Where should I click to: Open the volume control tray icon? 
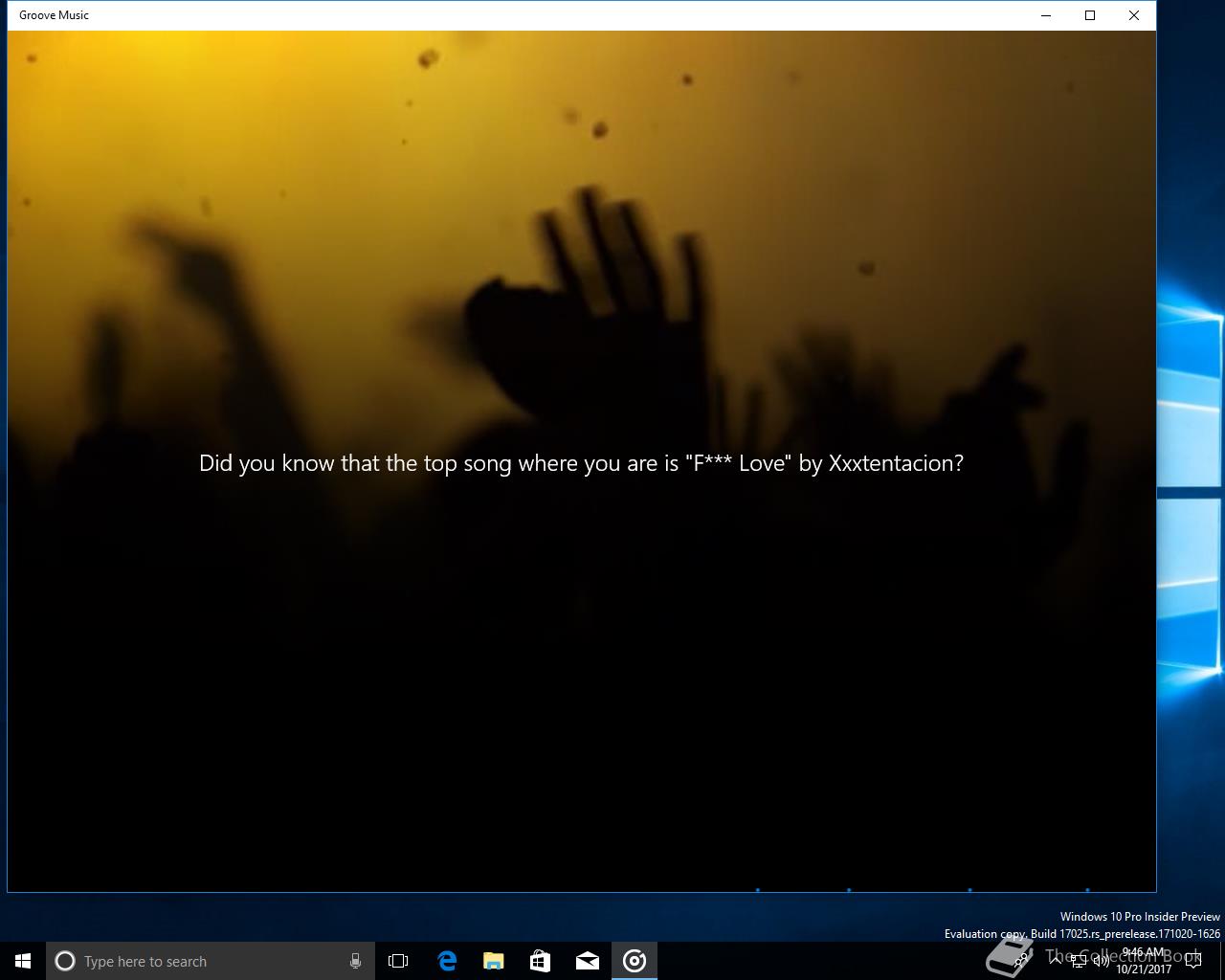[1102, 961]
